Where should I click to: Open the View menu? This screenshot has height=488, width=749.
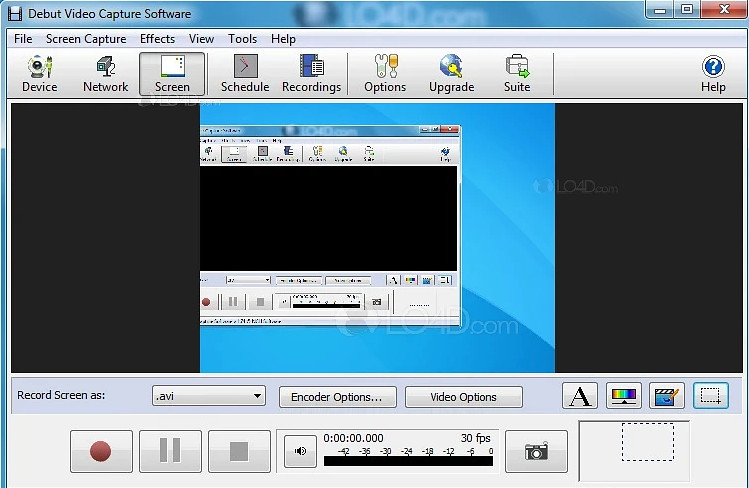[201, 39]
